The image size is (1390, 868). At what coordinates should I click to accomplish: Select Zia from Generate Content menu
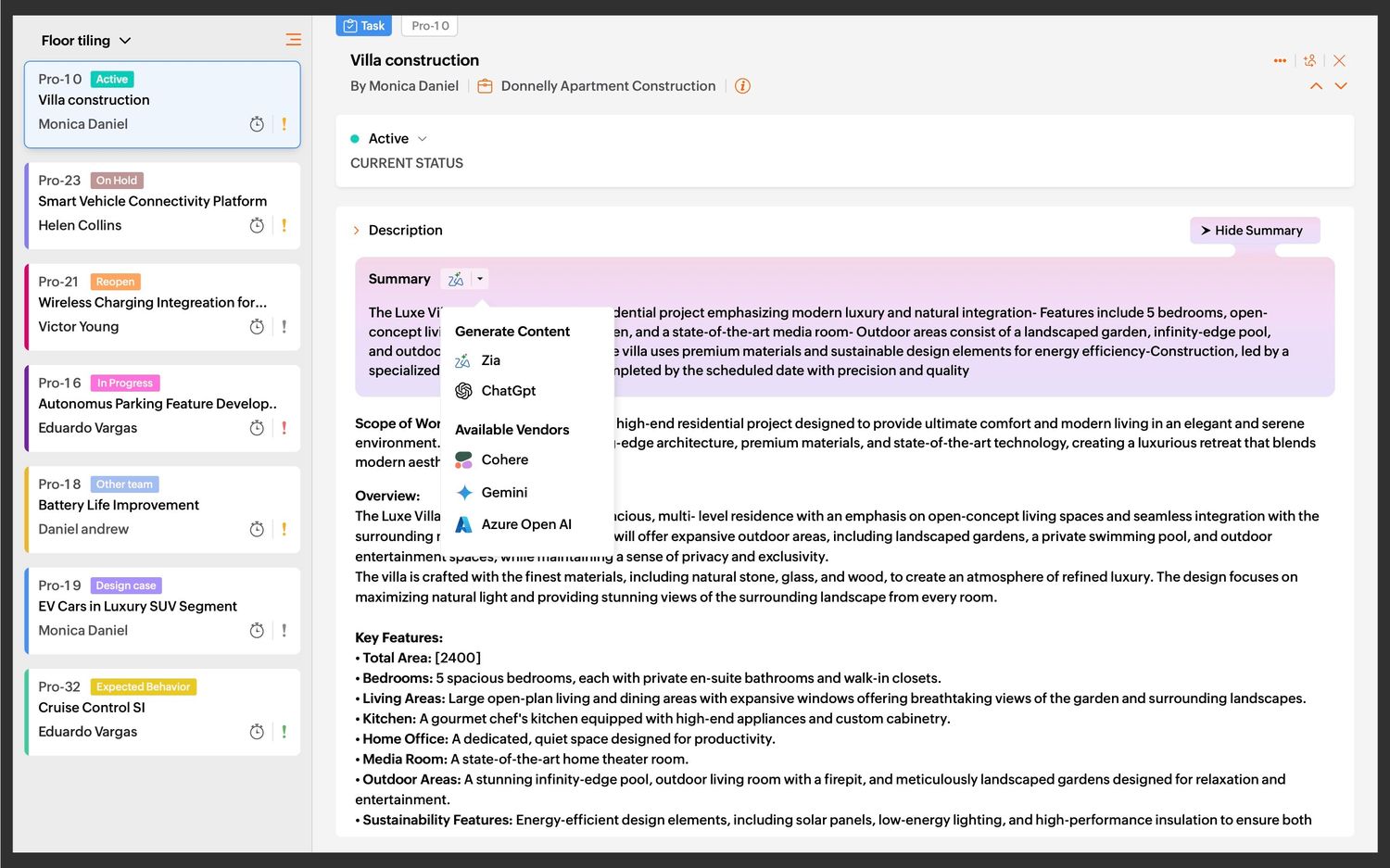490,361
